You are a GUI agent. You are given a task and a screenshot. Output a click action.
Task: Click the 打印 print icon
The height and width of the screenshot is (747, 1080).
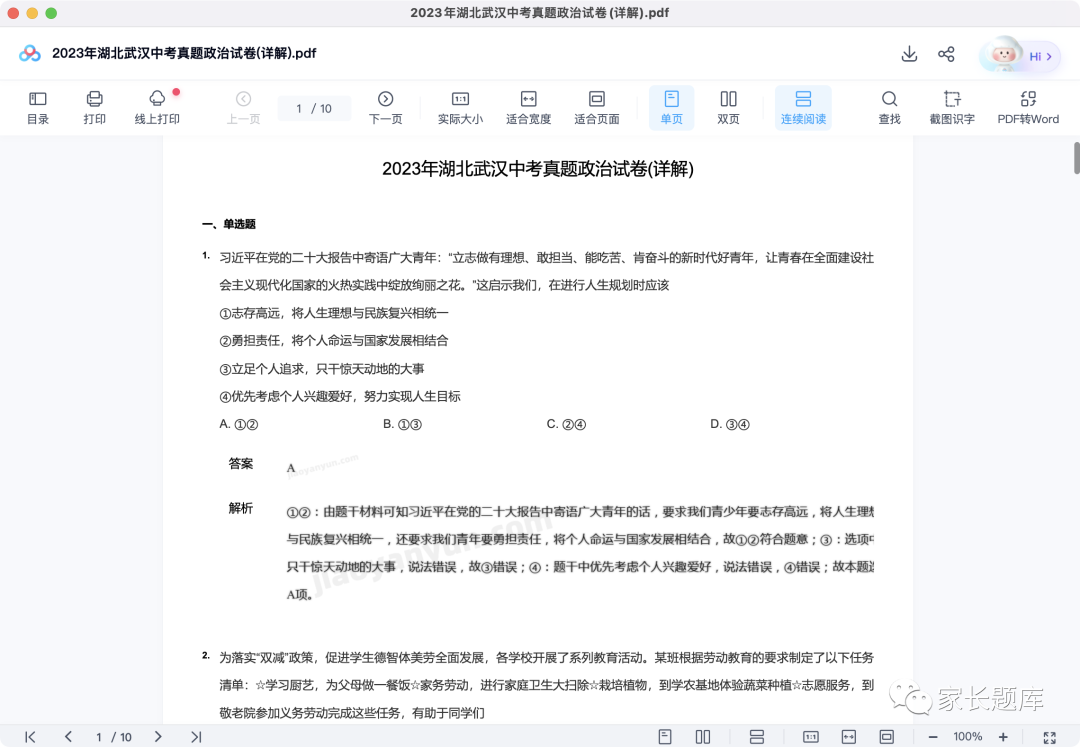(94, 108)
